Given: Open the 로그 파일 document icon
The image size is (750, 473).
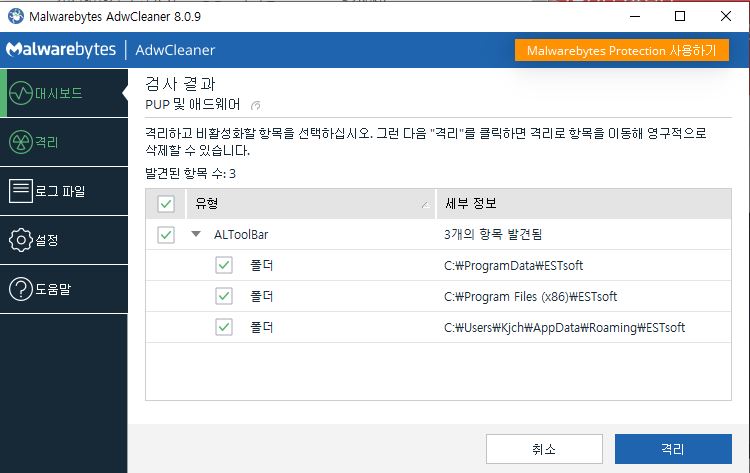Looking at the screenshot, I should pos(21,191).
